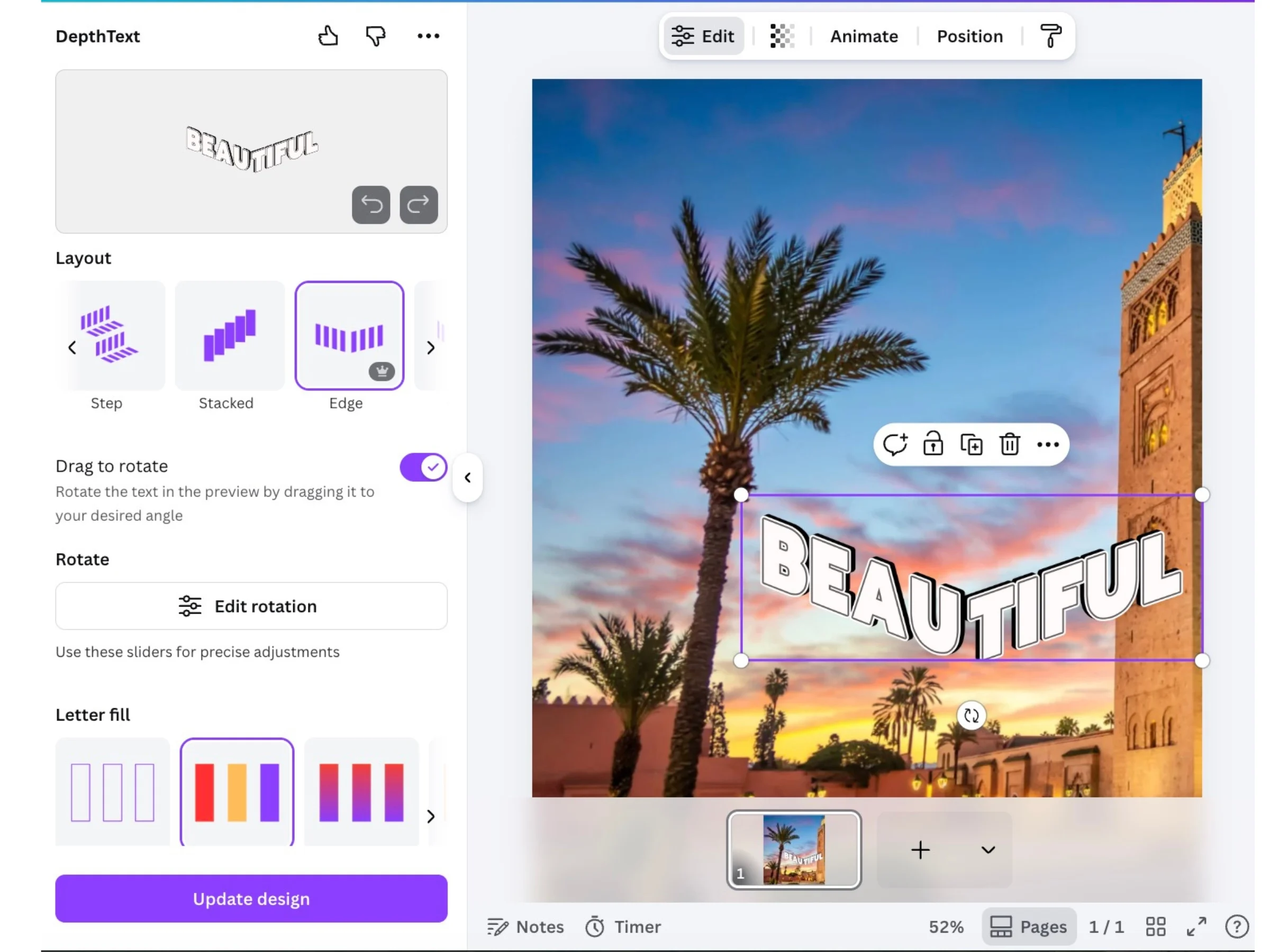The width and height of the screenshot is (1270, 952).
Task: Click the Edit rotation button
Action: (251, 606)
